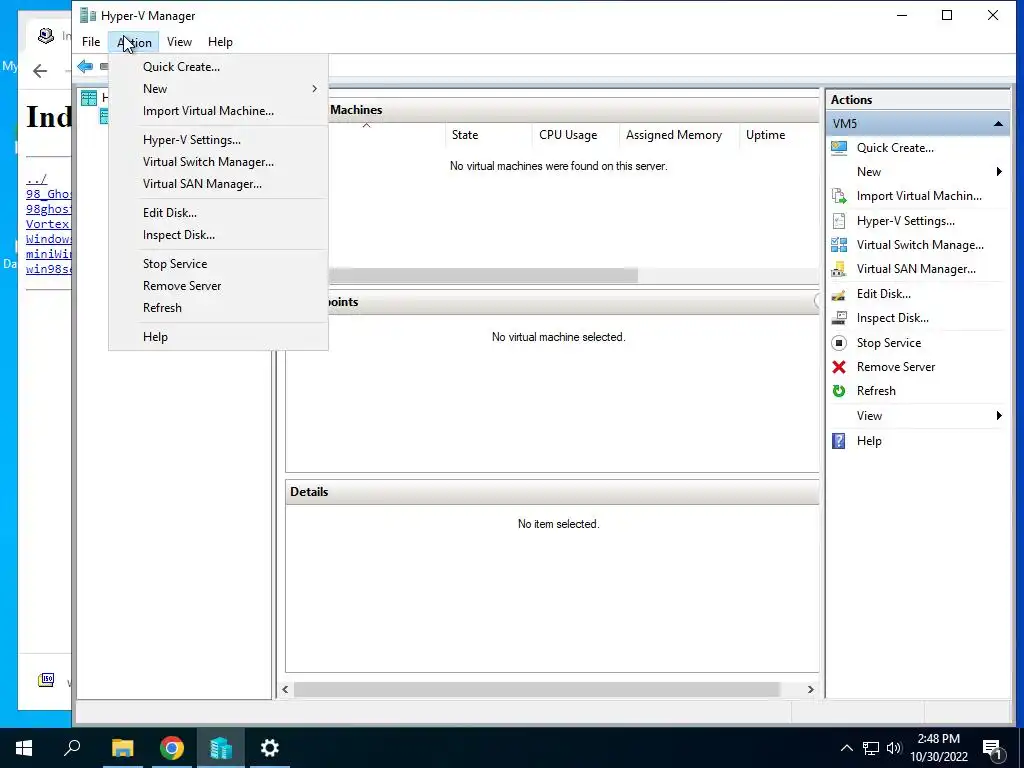Sort by State column header
Screen dimensions: 1024x768
click(x=488, y=135)
